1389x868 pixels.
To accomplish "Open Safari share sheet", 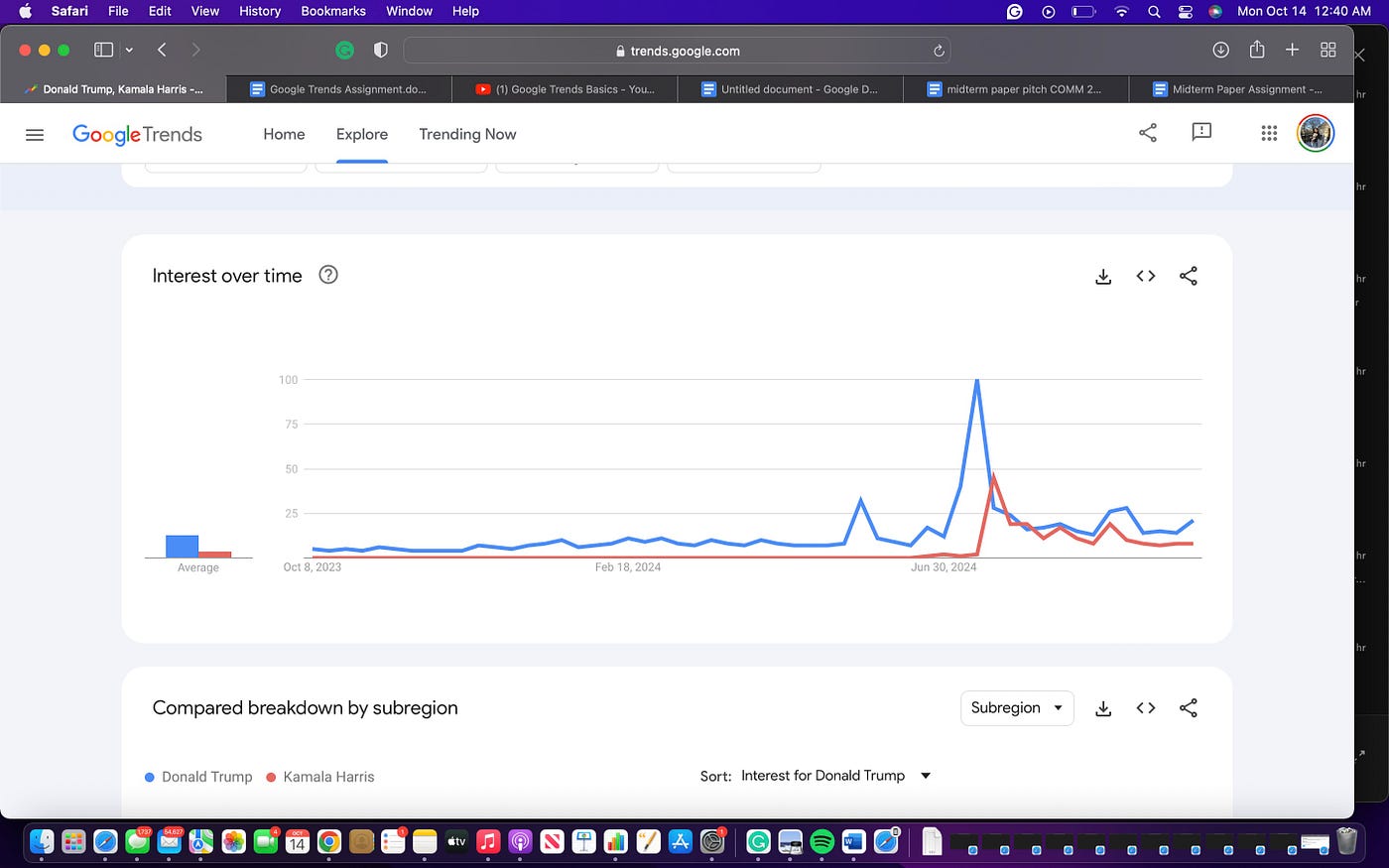I will click(x=1257, y=49).
